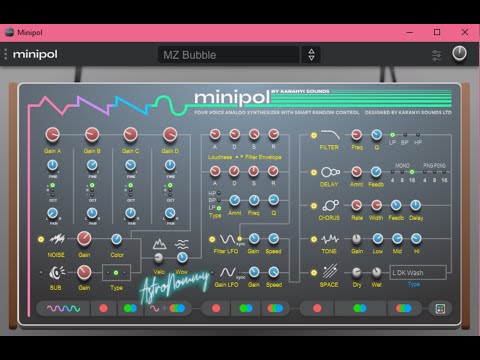Select the HP filter mode LED
This screenshot has width=480, height=360.
pos(418,135)
